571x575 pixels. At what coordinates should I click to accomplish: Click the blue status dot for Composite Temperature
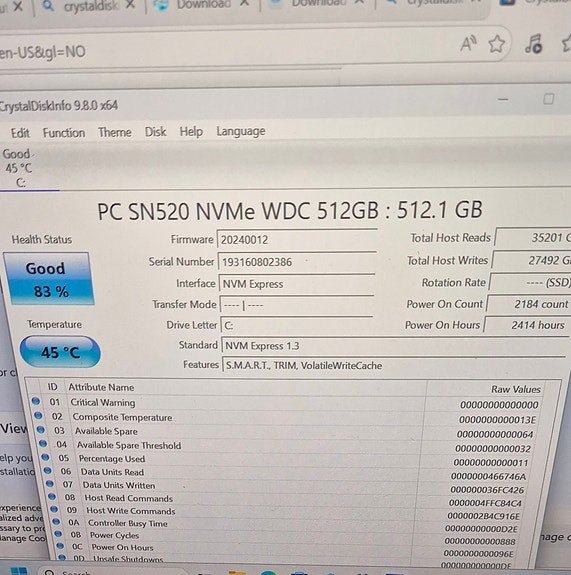38,415
